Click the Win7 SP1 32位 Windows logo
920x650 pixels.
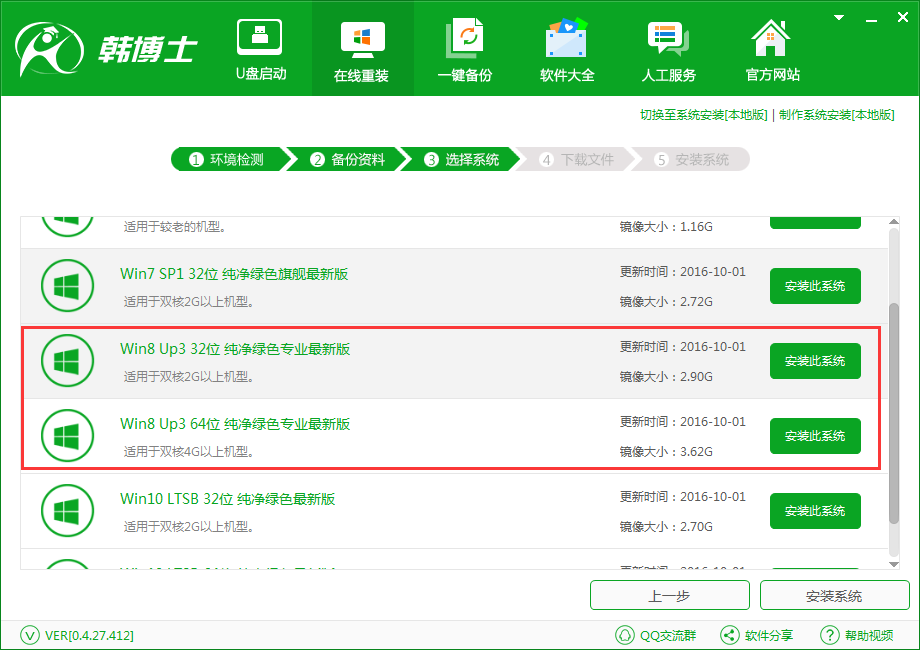[67, 286]
